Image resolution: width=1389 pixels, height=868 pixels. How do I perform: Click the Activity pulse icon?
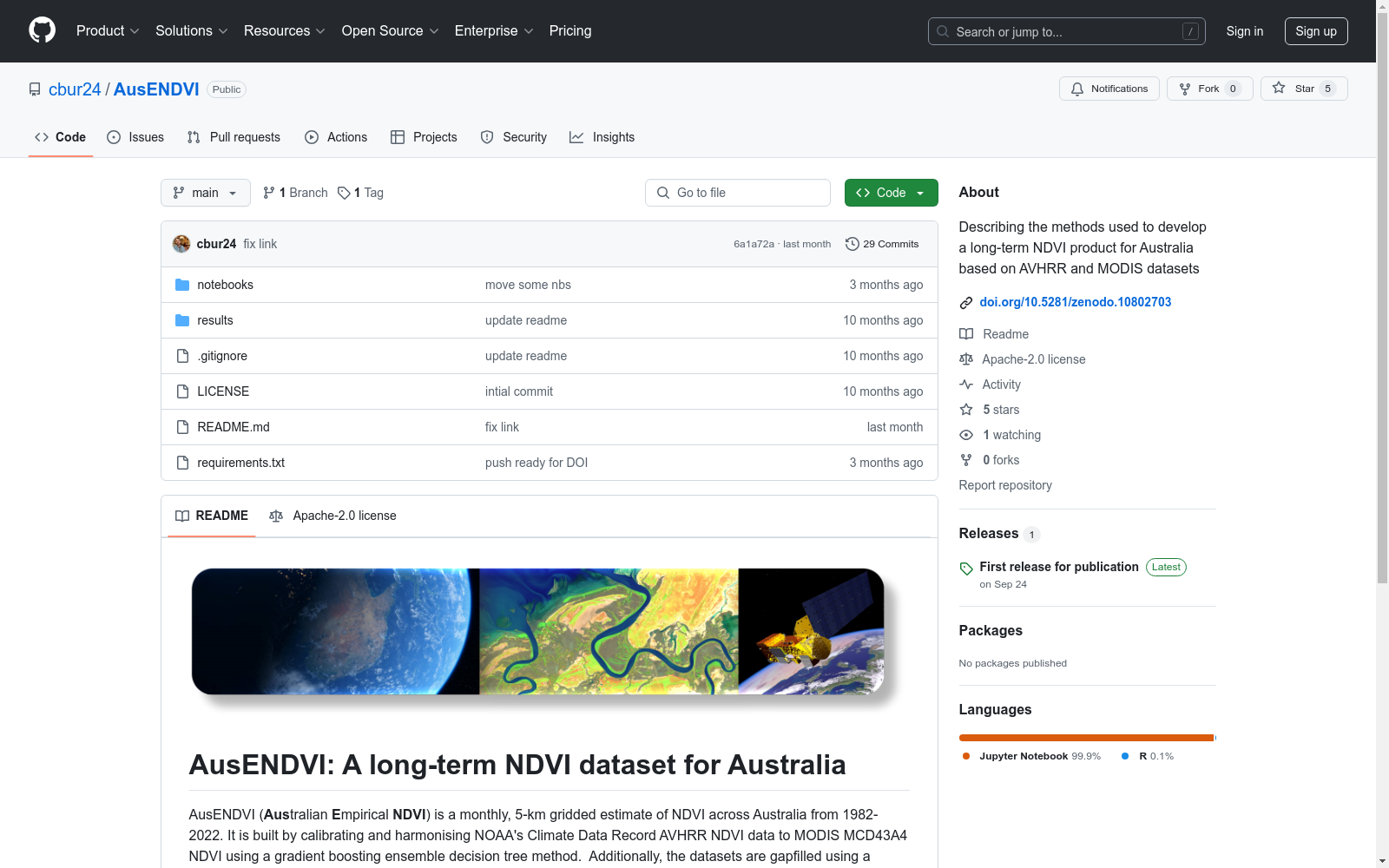click(x=966, y=385)
